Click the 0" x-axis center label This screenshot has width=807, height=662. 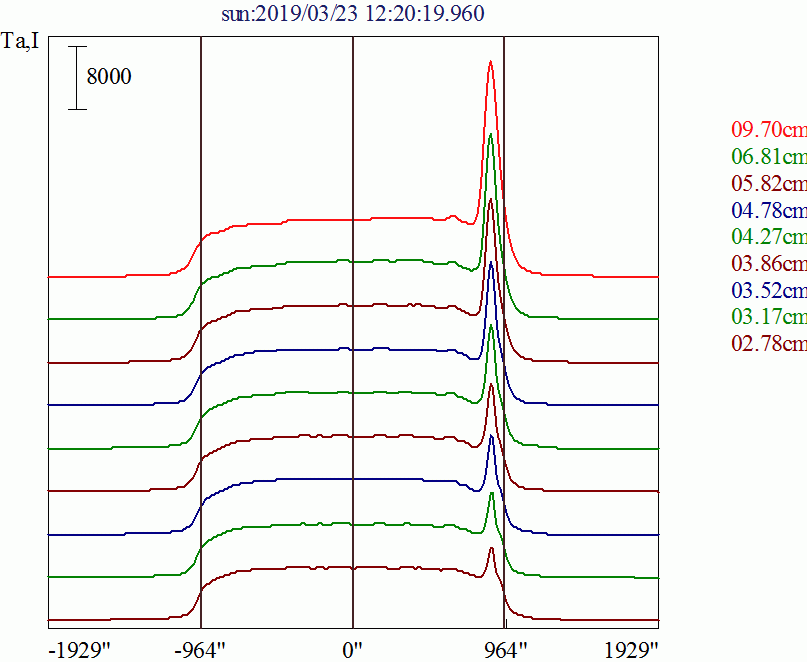click(353, 650)
